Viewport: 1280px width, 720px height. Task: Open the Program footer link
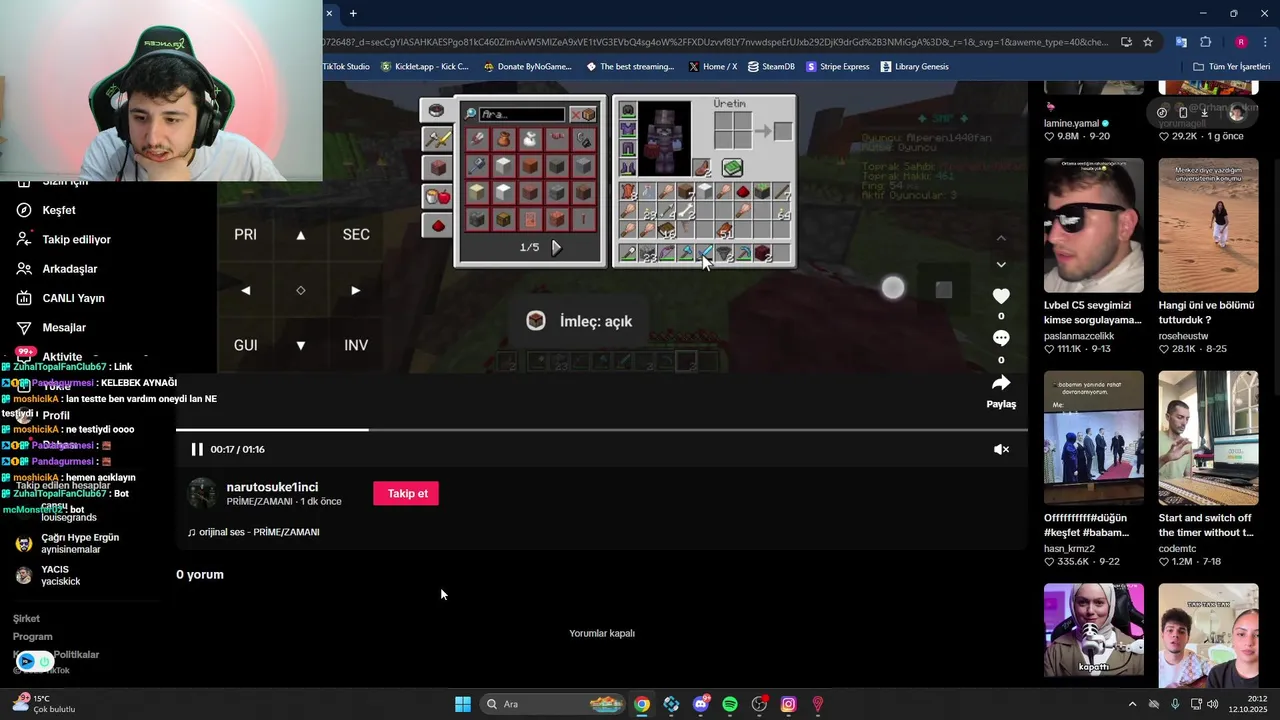(x=32, y=637)
